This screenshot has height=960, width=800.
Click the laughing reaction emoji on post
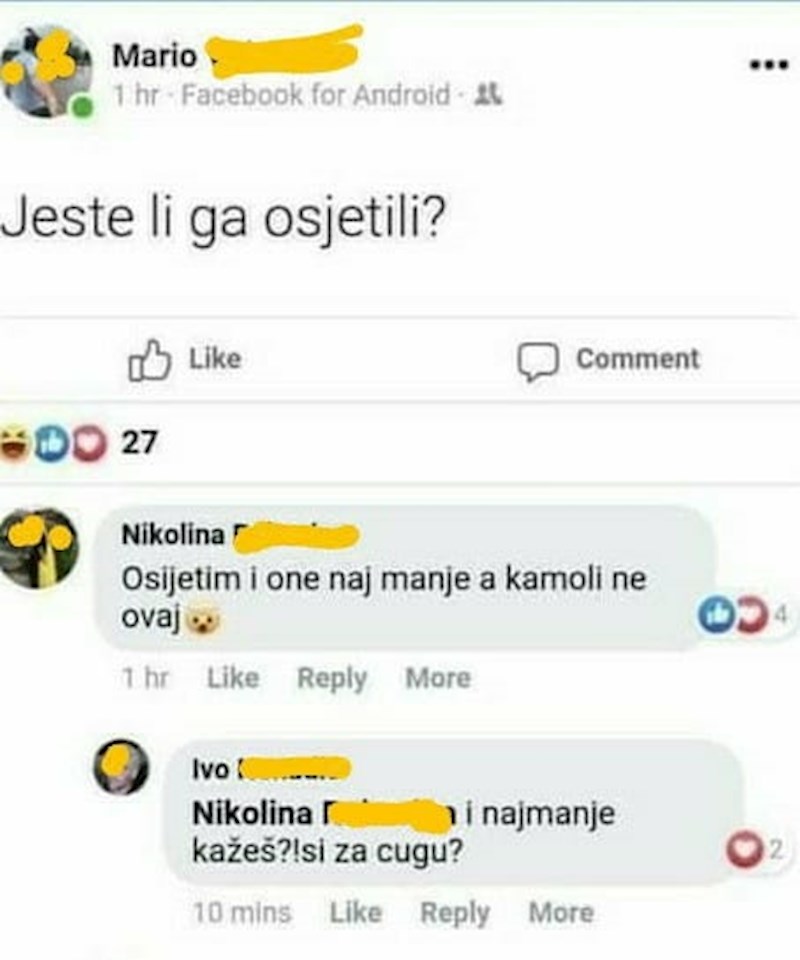point(14,443)
